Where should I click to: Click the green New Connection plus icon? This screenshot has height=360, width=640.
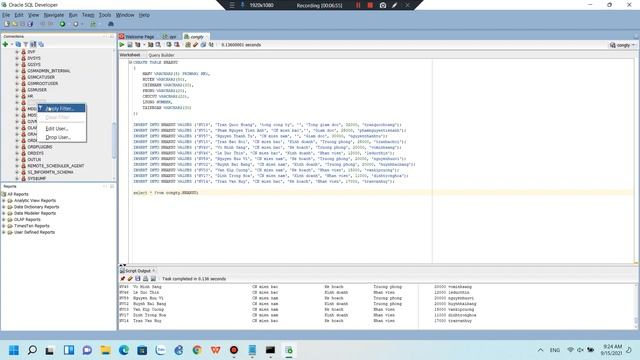(x=5, y=44)
